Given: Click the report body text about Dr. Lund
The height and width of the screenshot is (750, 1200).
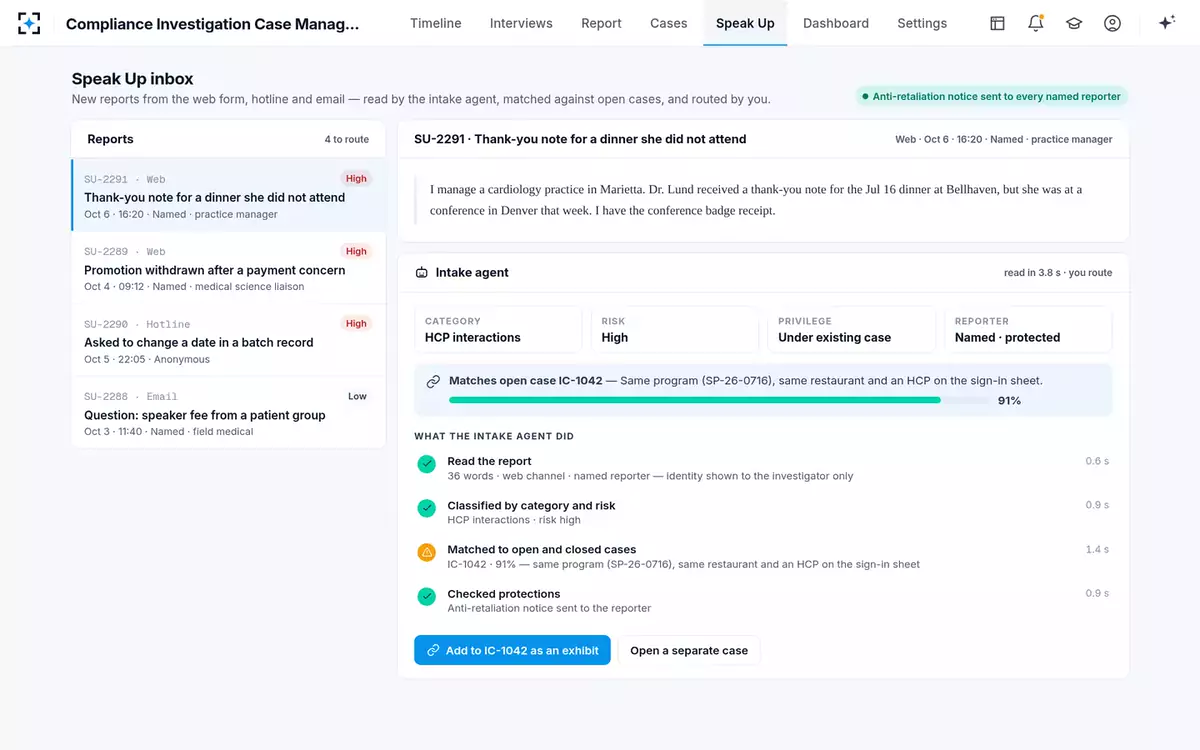Looking at the screenshot, I should click(x=756, y=200).
